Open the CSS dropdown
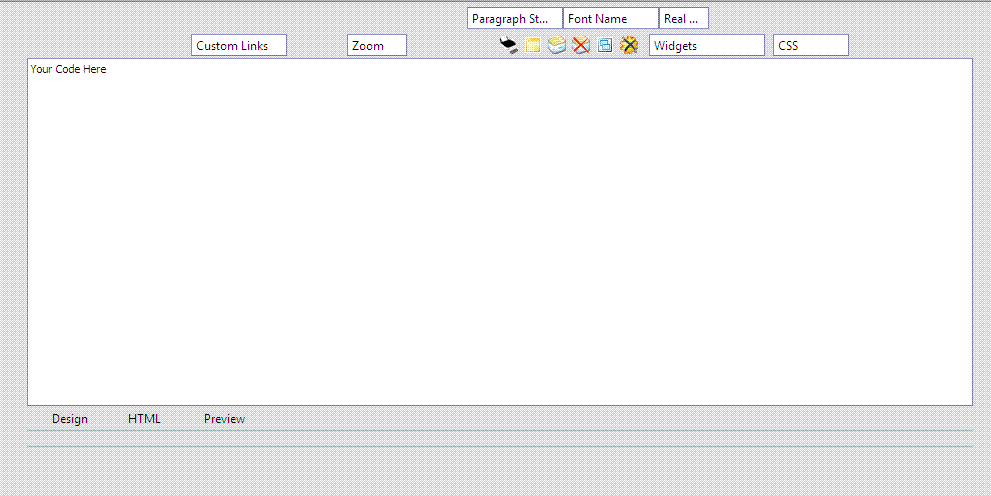The height and width of the screenshot is (496, 991). (x=811, y=45)
